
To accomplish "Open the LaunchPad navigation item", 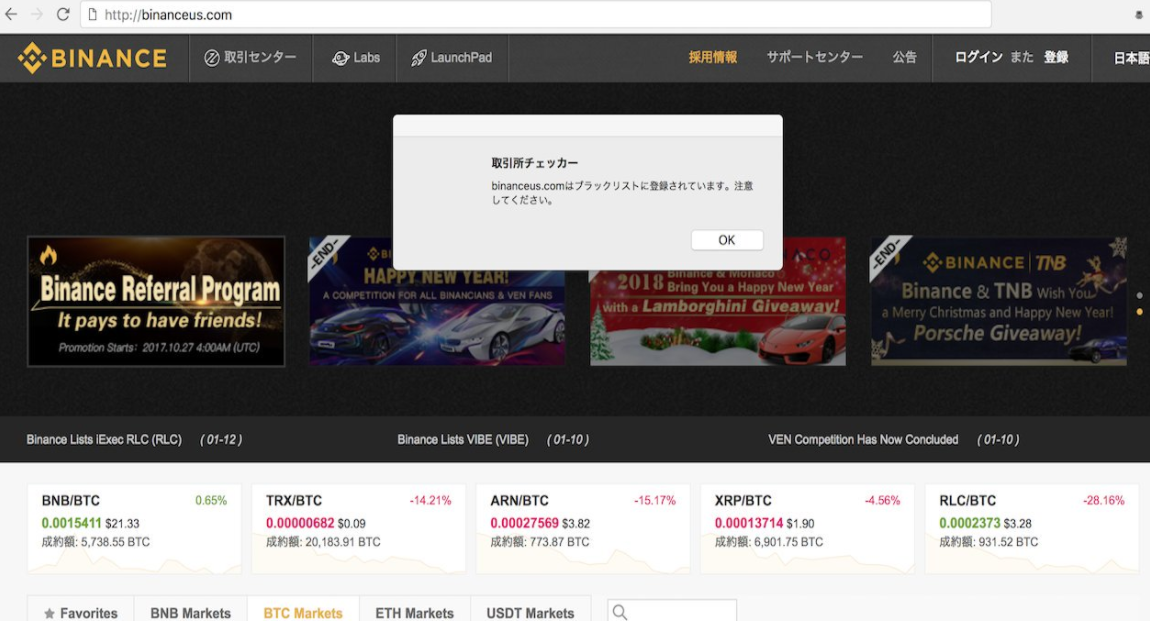I will (x=452, y=57).
